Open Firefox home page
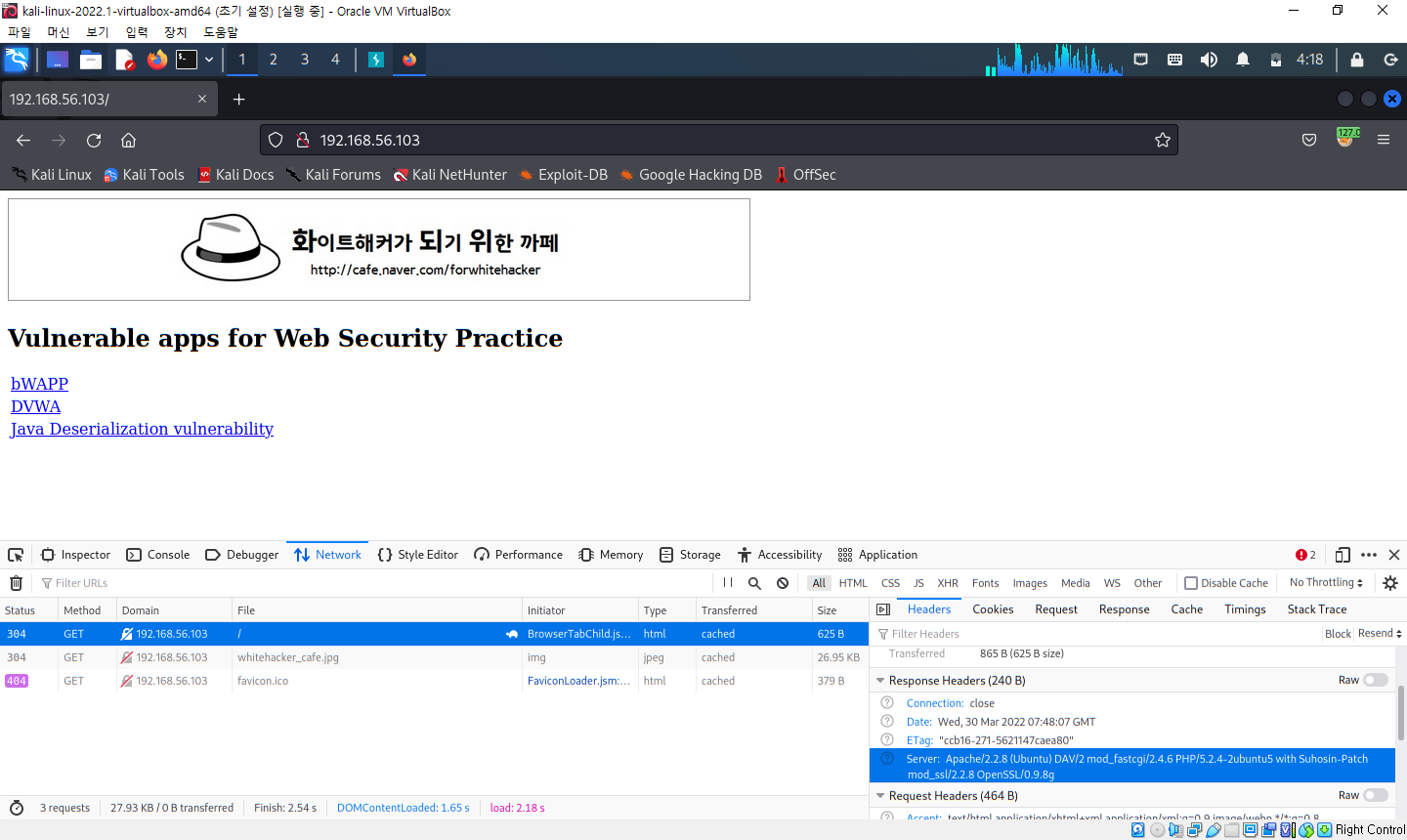The width and height of the screenshot is (1407, 840). click(128, 141)
